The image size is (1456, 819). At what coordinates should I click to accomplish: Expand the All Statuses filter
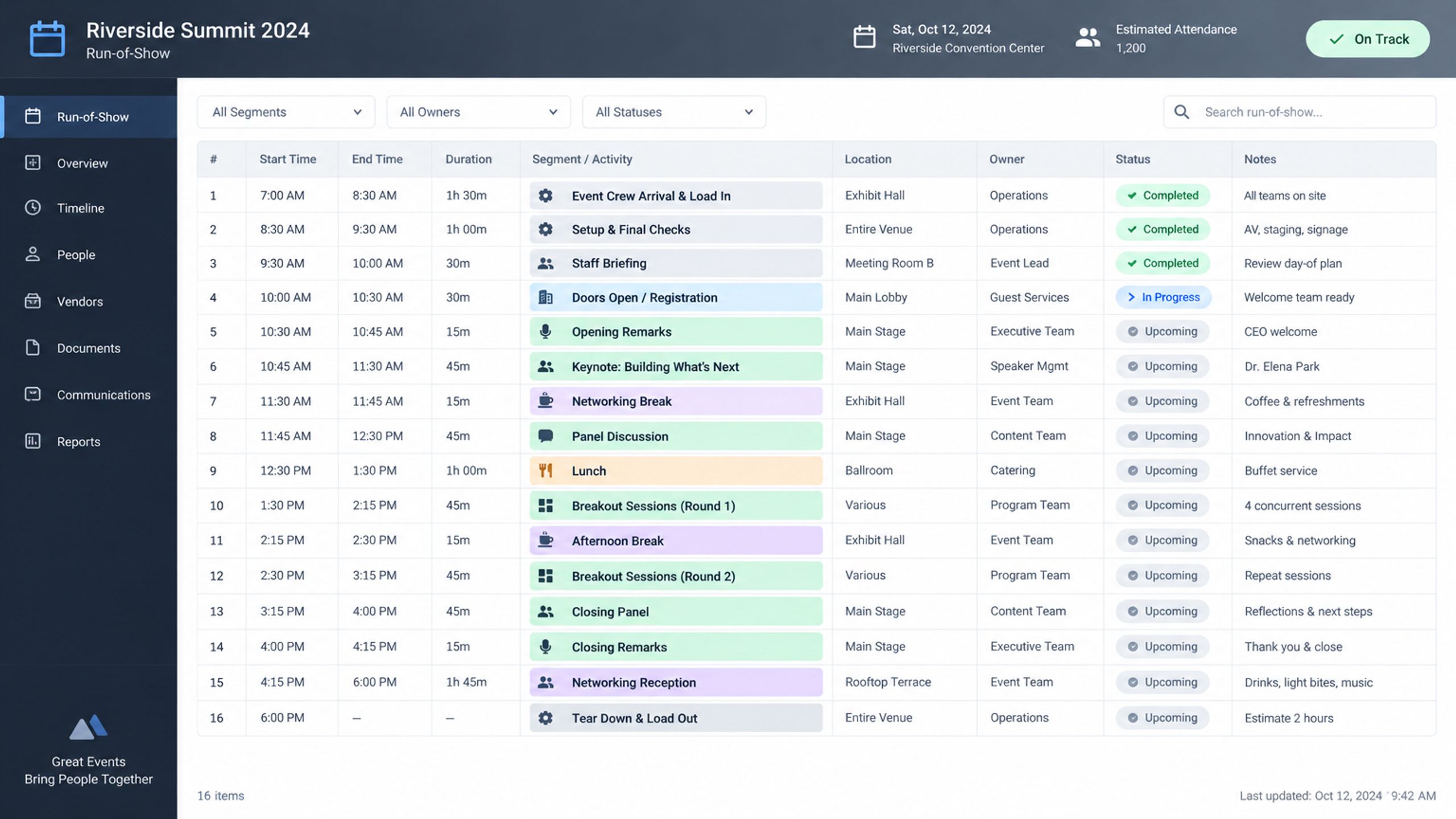click(x=674, y=112)
